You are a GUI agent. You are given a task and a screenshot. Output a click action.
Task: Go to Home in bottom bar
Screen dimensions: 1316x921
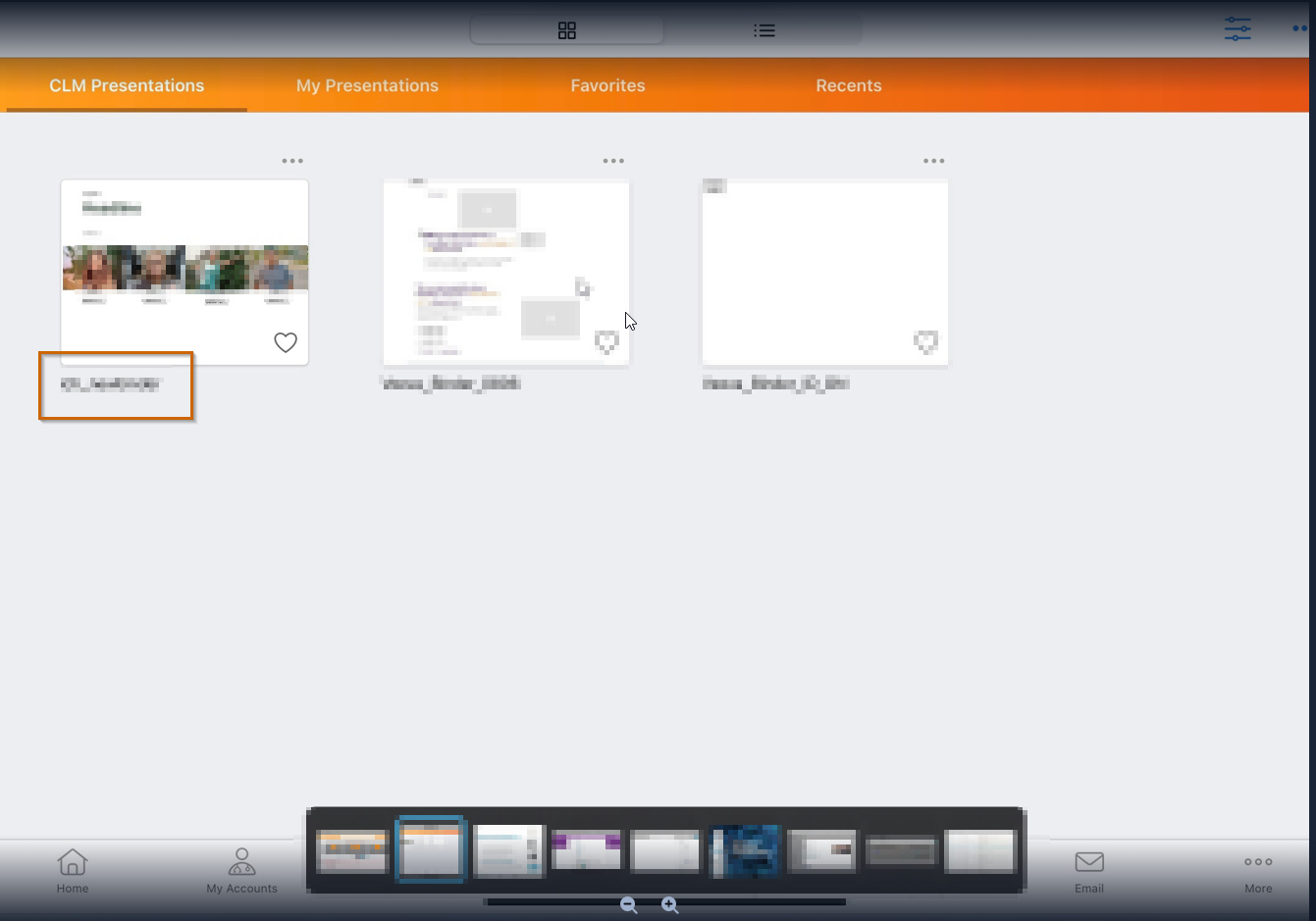pyautogui.click(x=73, y=870)
